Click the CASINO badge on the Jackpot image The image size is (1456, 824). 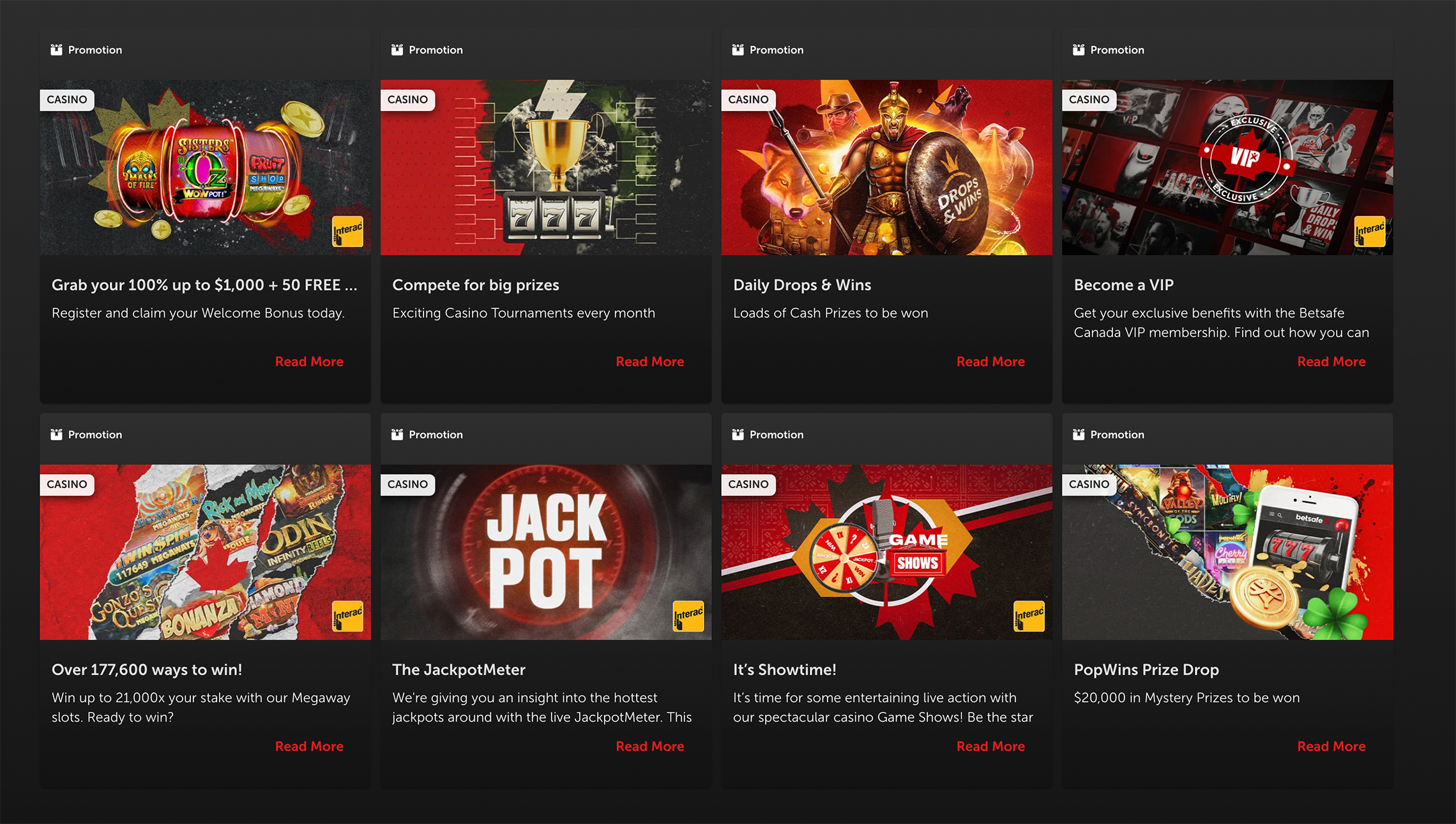point(407,484)
